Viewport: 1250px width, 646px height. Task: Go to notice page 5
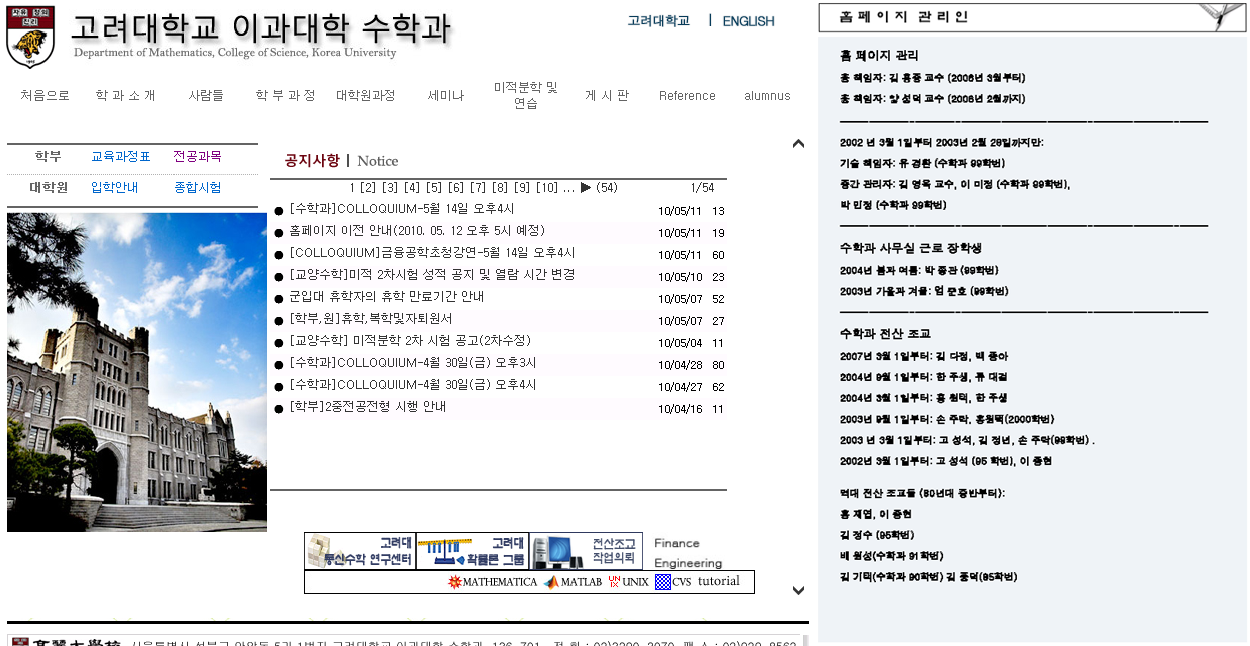click(433, 188)
